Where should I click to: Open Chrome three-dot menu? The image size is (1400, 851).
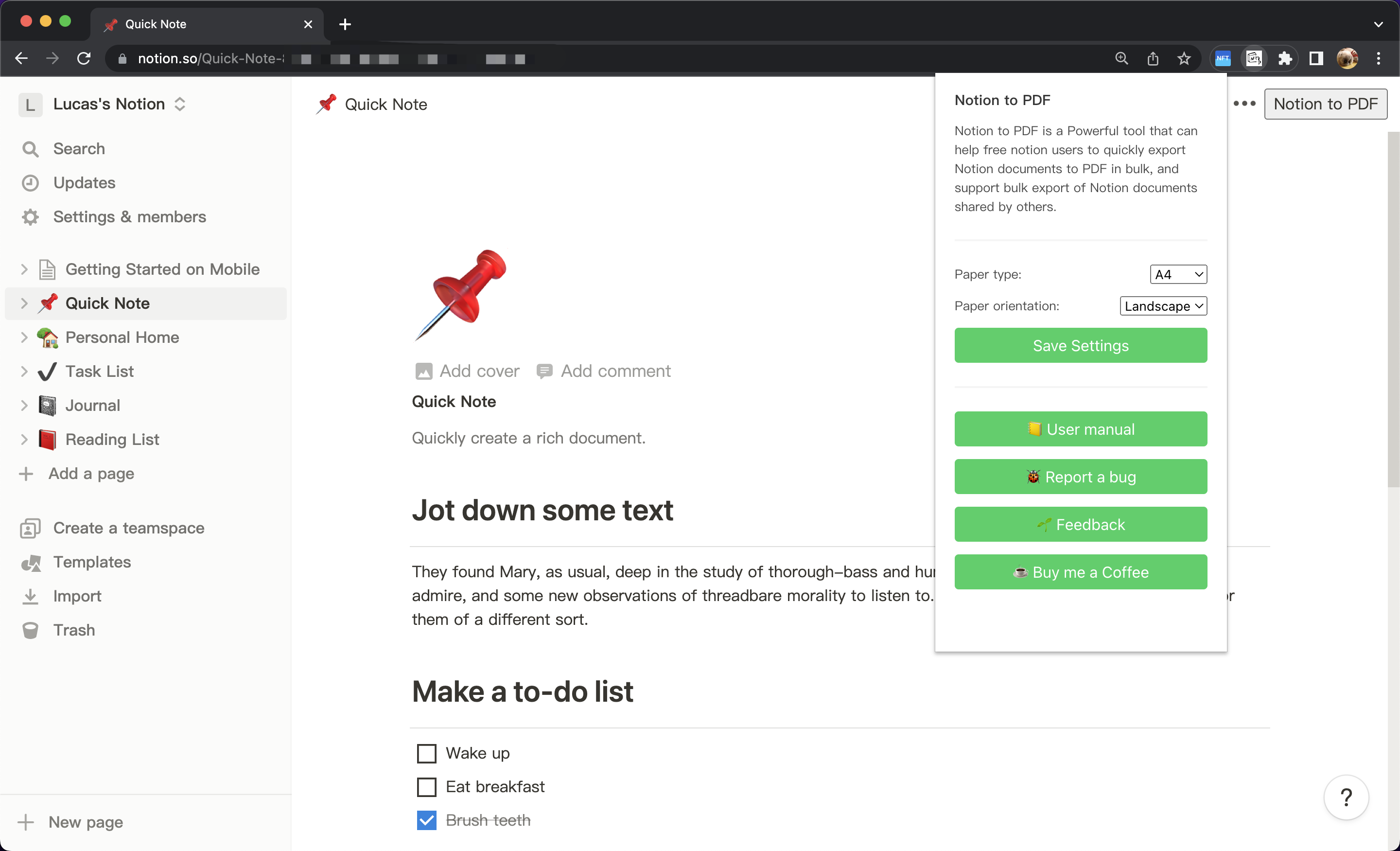coord(1379,58)
